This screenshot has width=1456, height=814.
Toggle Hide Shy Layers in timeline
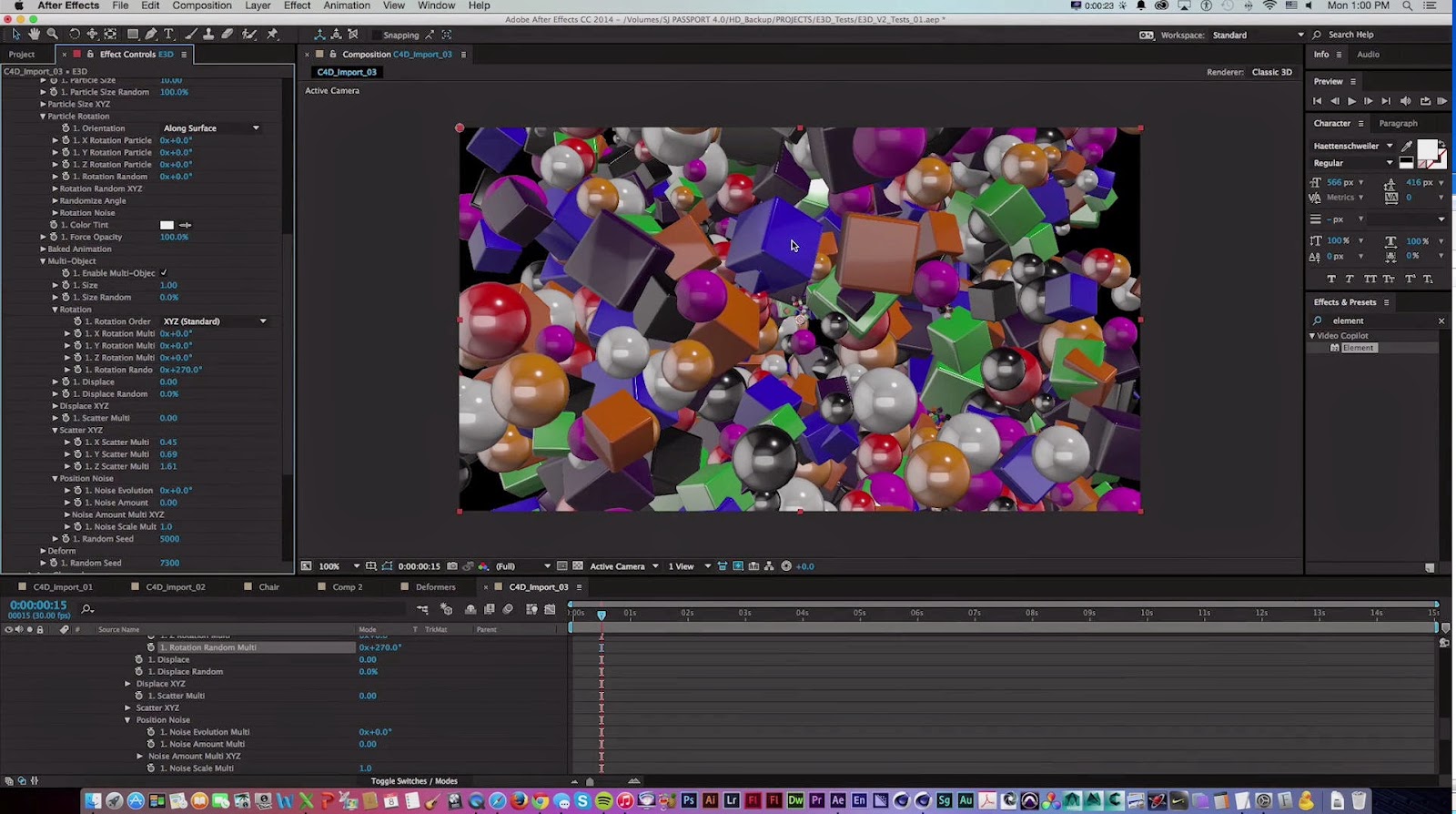pos(470,609)
